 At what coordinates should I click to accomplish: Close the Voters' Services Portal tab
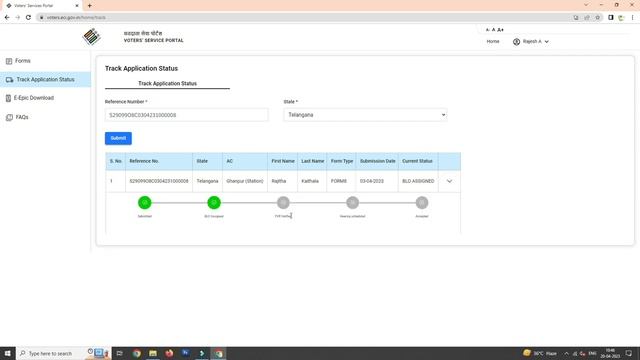[77, 6]
